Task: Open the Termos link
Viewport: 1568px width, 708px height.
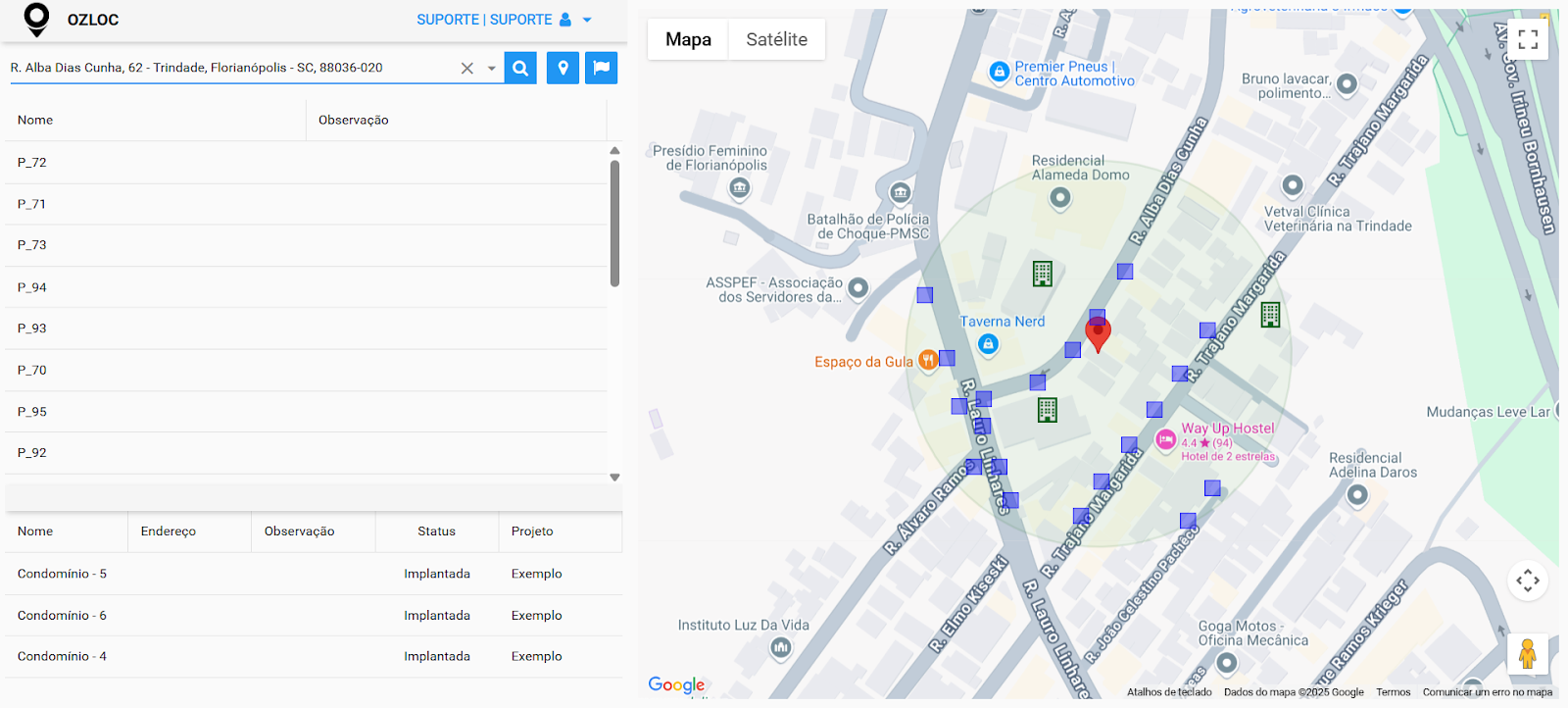Action: coord(1393,692)
